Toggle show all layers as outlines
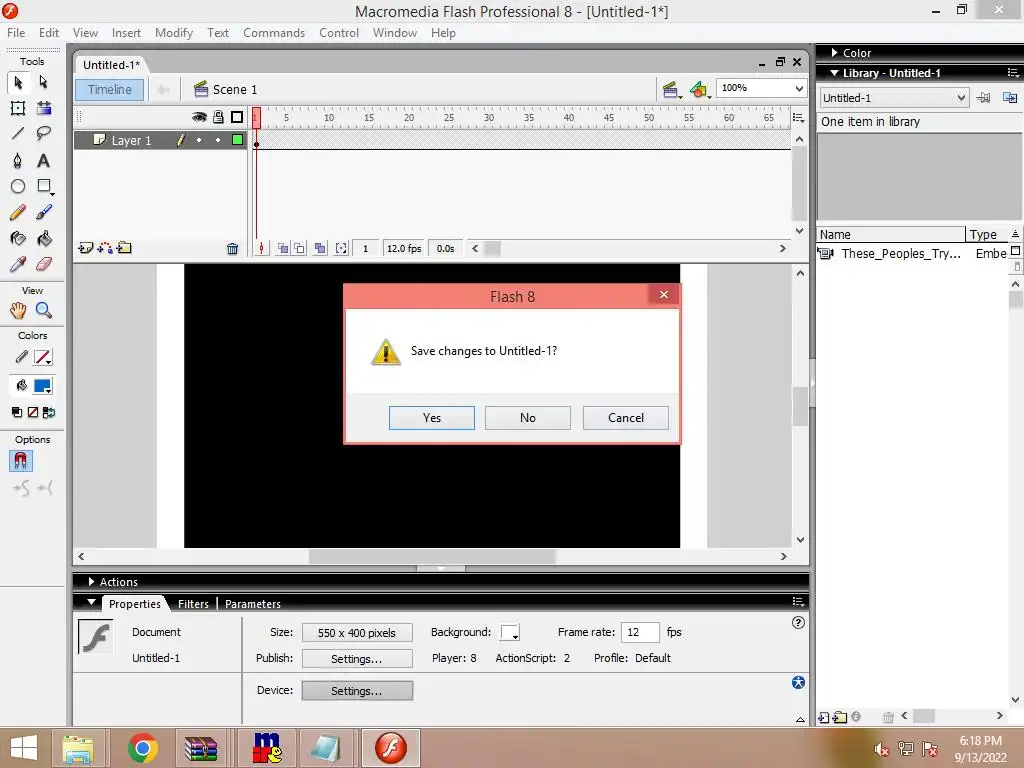This screenshot has height=768, width=1024. [x=237, y=117]
